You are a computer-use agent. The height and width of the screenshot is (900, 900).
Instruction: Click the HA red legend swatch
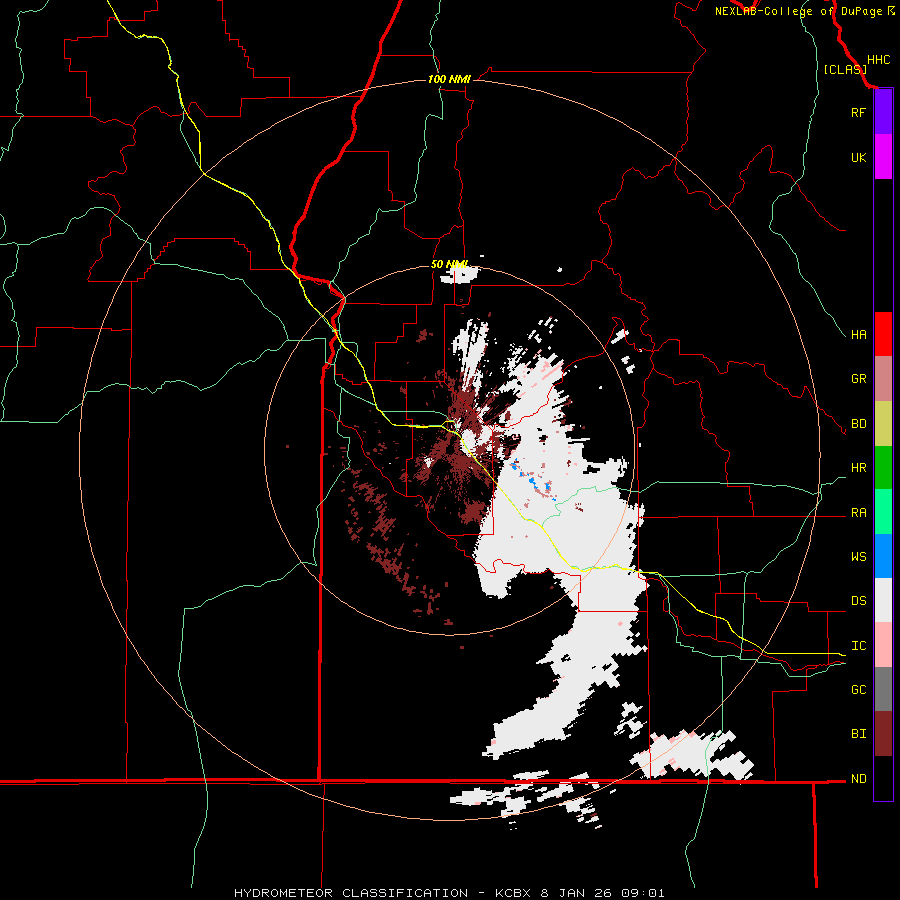point(883,334)
